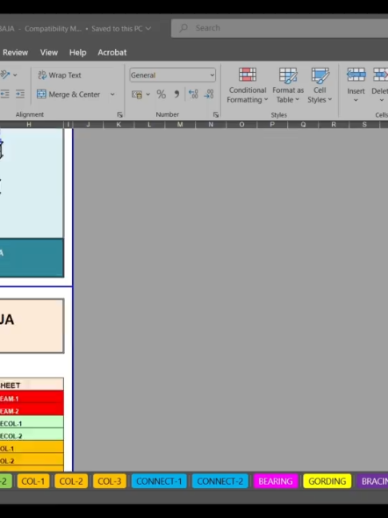Click the Merge & Center button
This screenshot has height=518, width=388.
coord(69,94)
